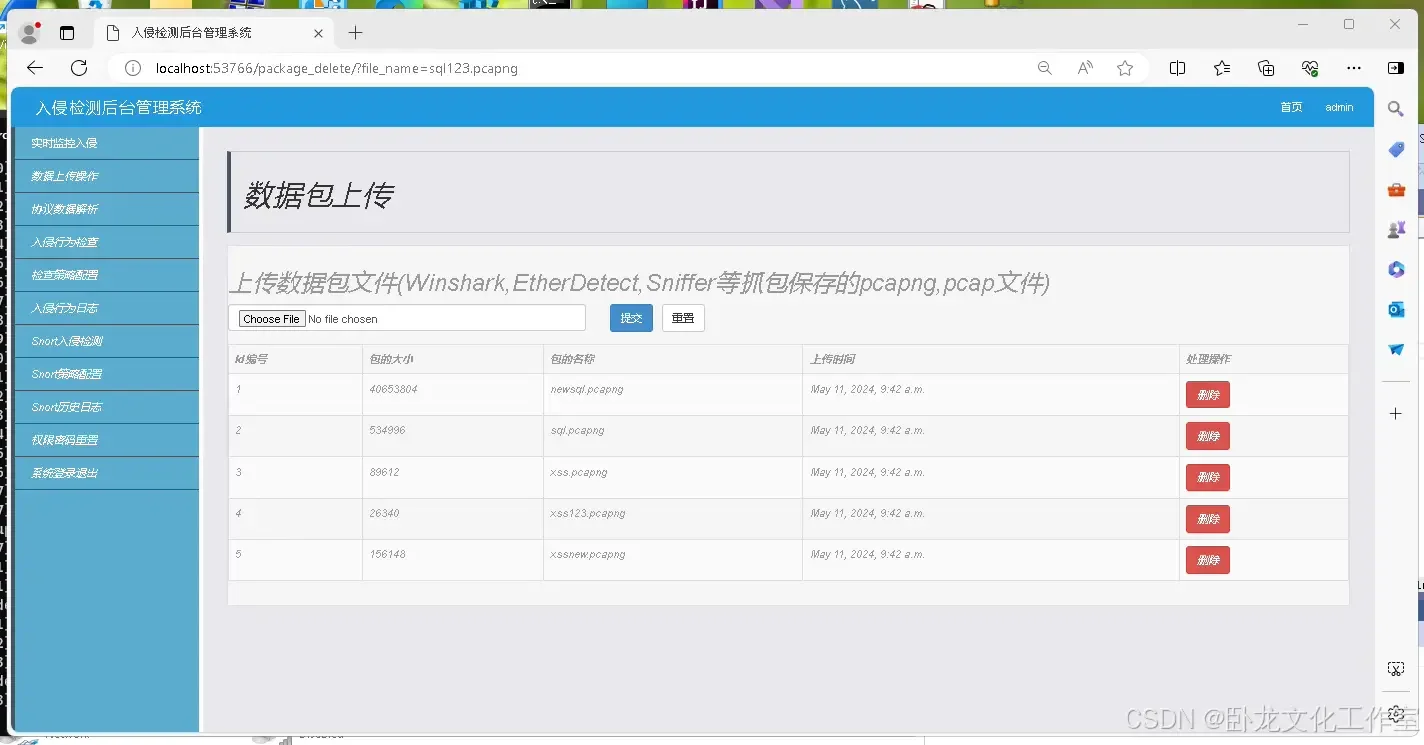This screenshot has height=745, width=1424.
Task: Zoom out using the magnifier icon
Action: 1044,68
